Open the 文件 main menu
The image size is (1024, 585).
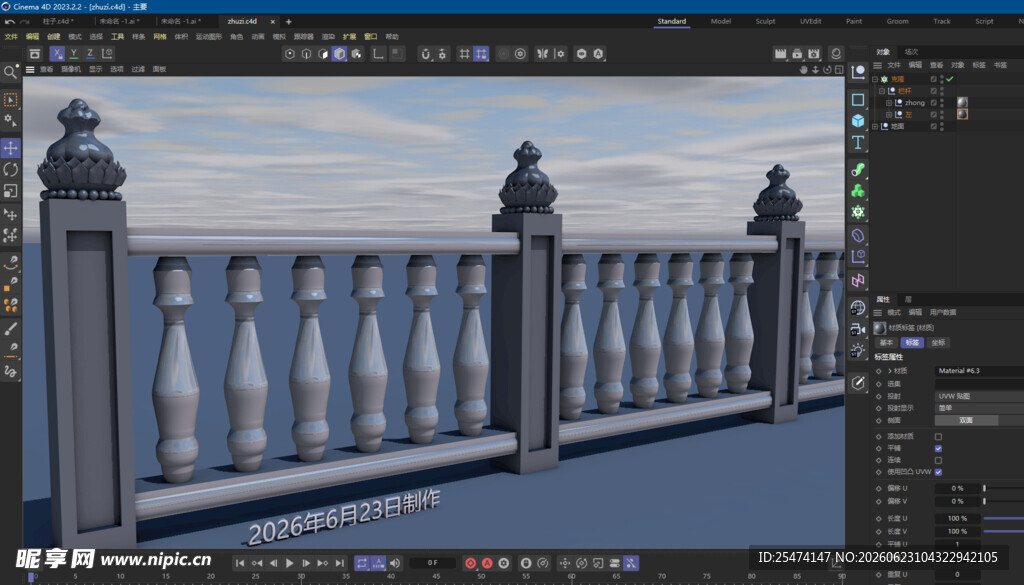click(x=11, y=37)
